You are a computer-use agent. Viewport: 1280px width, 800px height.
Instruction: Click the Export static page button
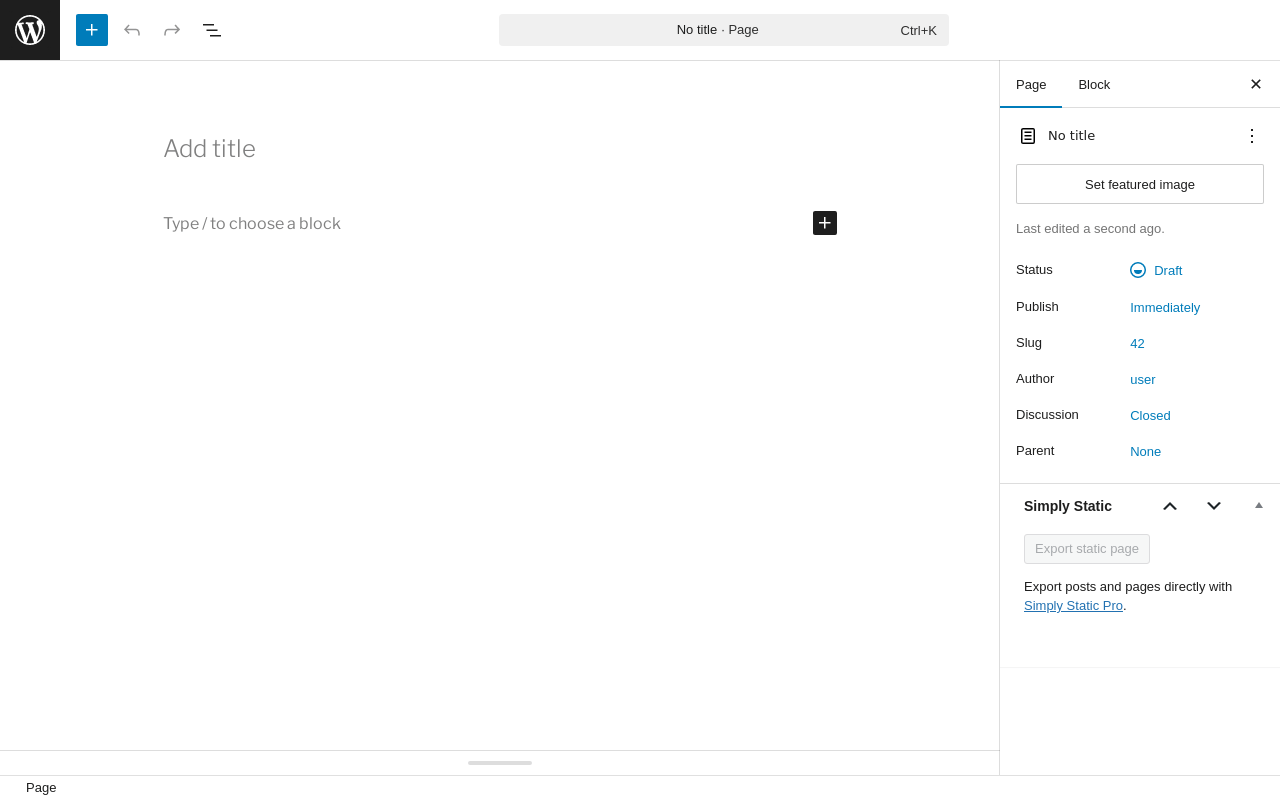1087,549
